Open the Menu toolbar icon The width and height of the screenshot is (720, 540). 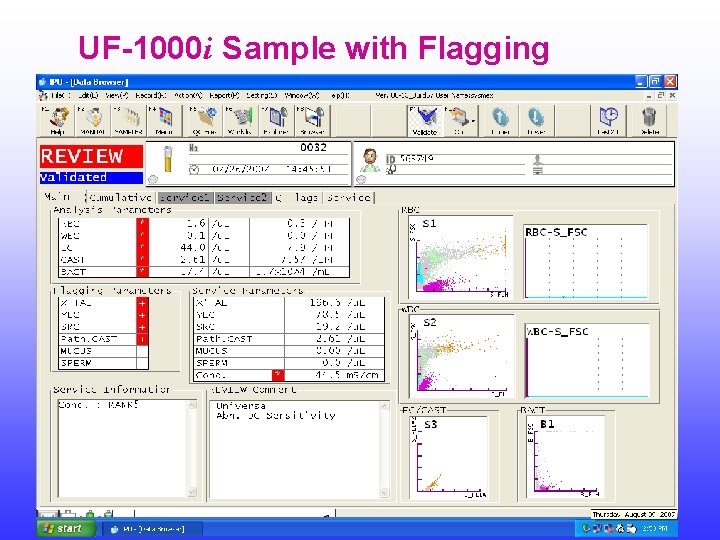click(164, 120)
